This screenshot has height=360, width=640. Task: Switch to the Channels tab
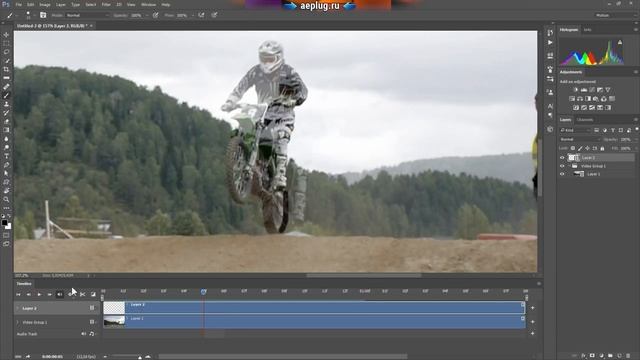[584, 120]
